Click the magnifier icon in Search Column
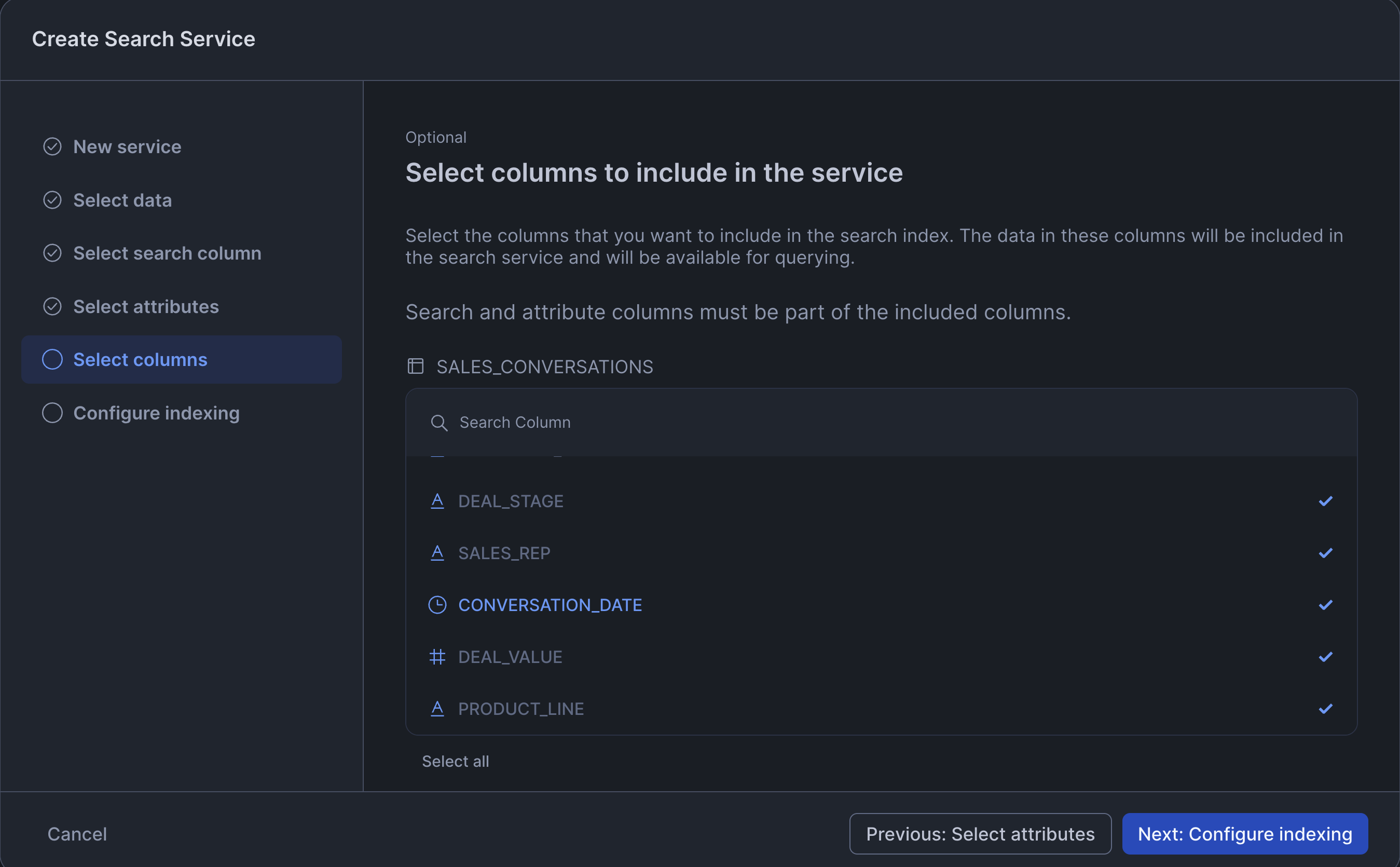This screenshot has width=1400, height=867. pos(439,423)
